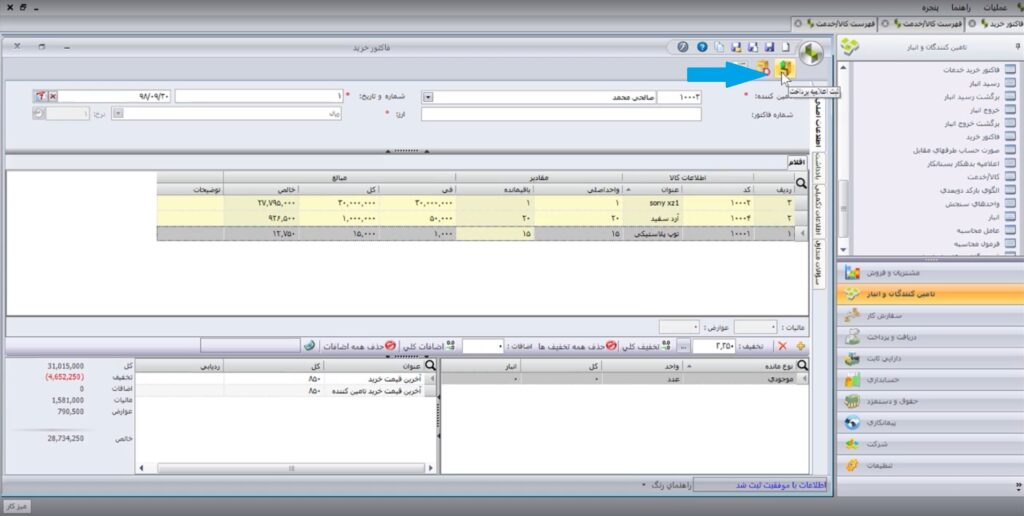This screenshot has width=1024, height=516.
Task: Open the عملیات menu
Action: click(995, 7)
